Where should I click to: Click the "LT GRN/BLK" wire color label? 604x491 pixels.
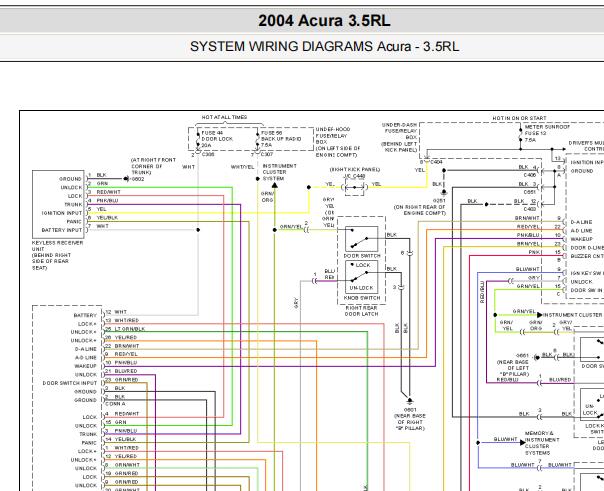(130, 329)
